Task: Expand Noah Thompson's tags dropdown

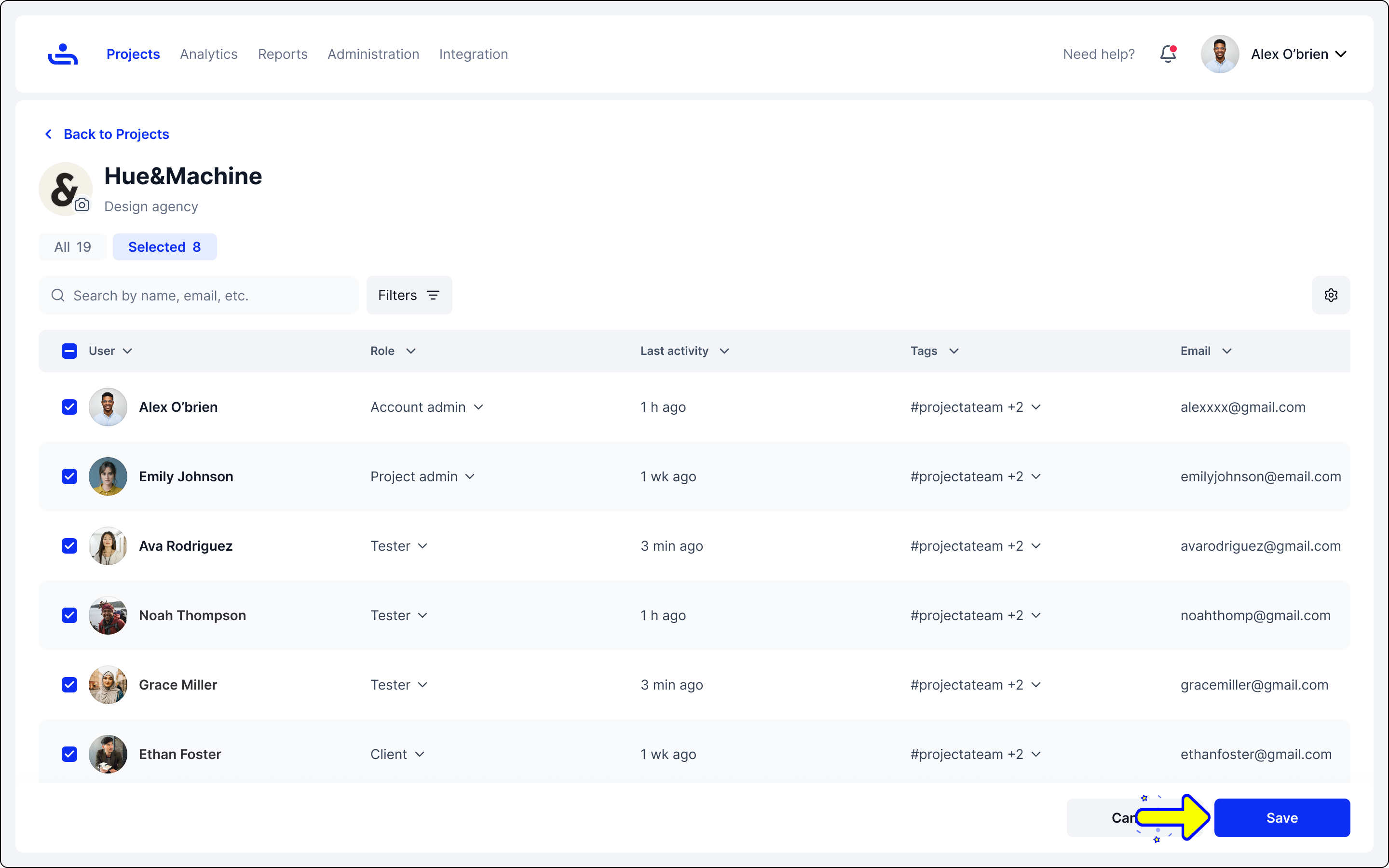Action: (x=1036, y=615)
